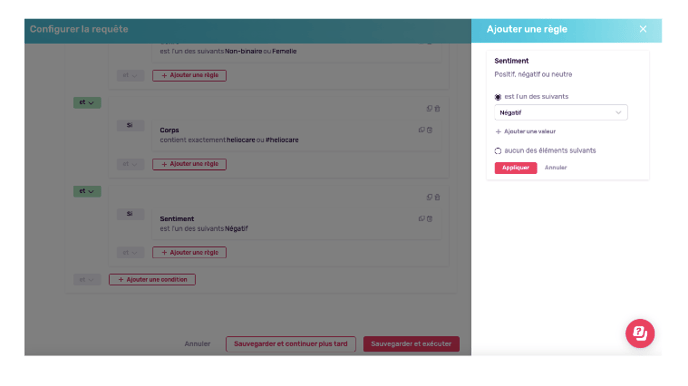The width and height of the screenshot is (688, 386).
Task: Click 'Sauvegarder et continuer plus tard'
Action: tap(290, 344)
